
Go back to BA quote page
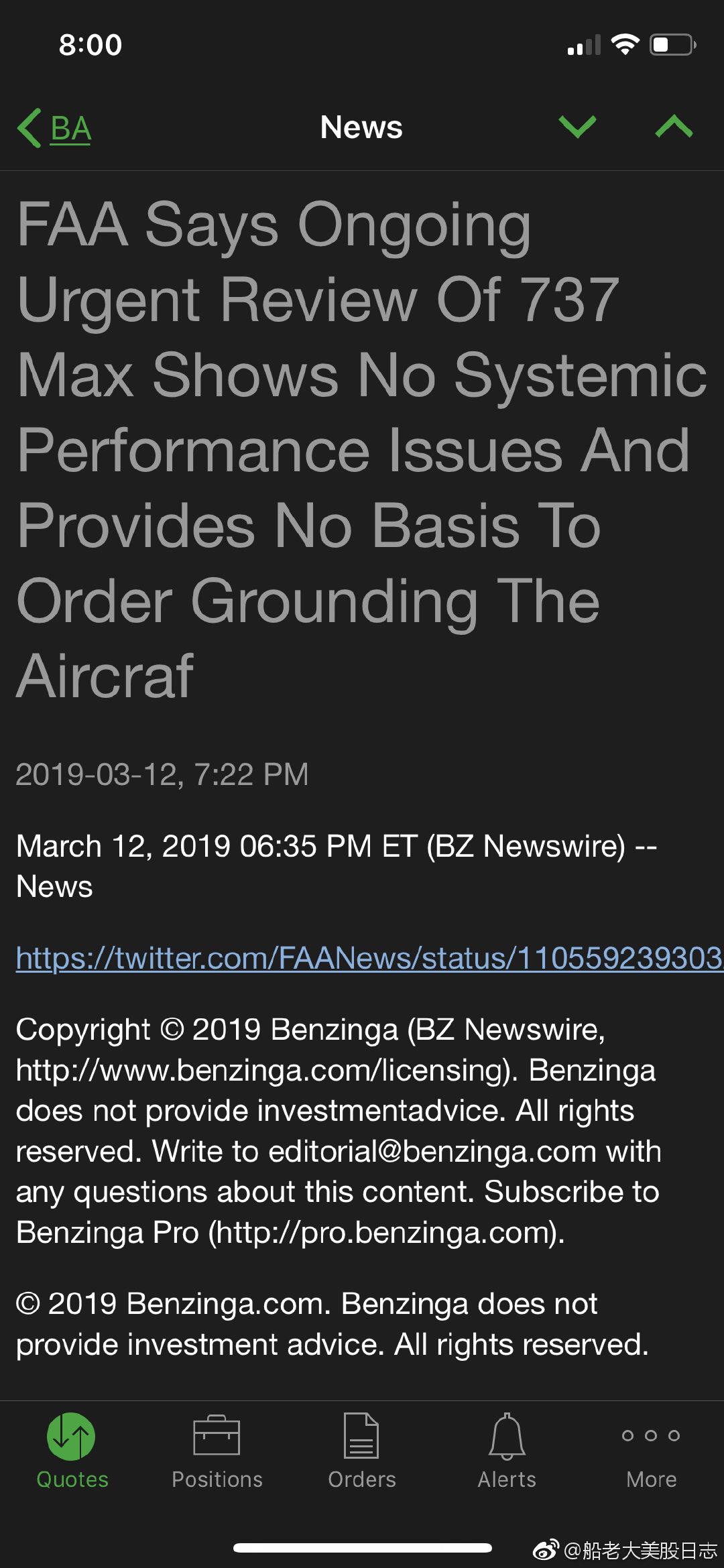tap(71, 128)
